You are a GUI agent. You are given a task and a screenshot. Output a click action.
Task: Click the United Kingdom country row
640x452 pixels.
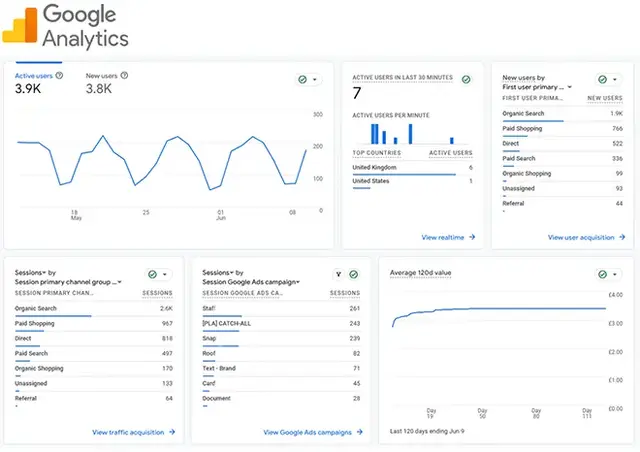pyautogui.click(x=413, y=169)
